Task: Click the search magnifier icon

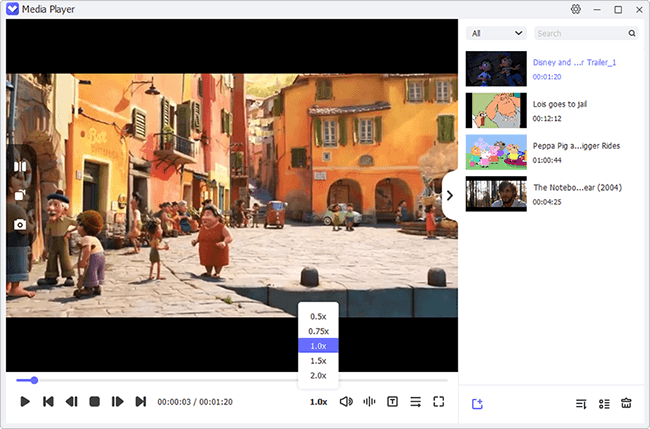Action: (632, 33)
